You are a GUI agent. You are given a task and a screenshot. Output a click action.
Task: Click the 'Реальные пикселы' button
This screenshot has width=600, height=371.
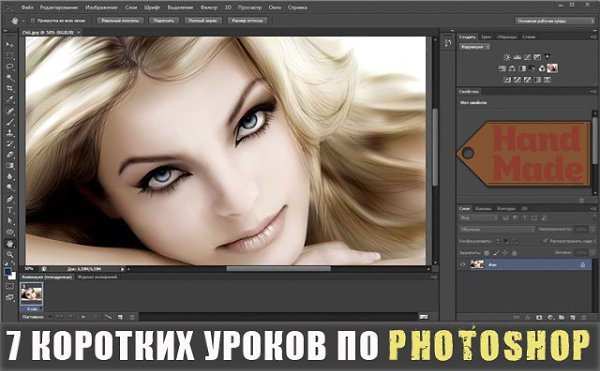[x=120, y=21]
